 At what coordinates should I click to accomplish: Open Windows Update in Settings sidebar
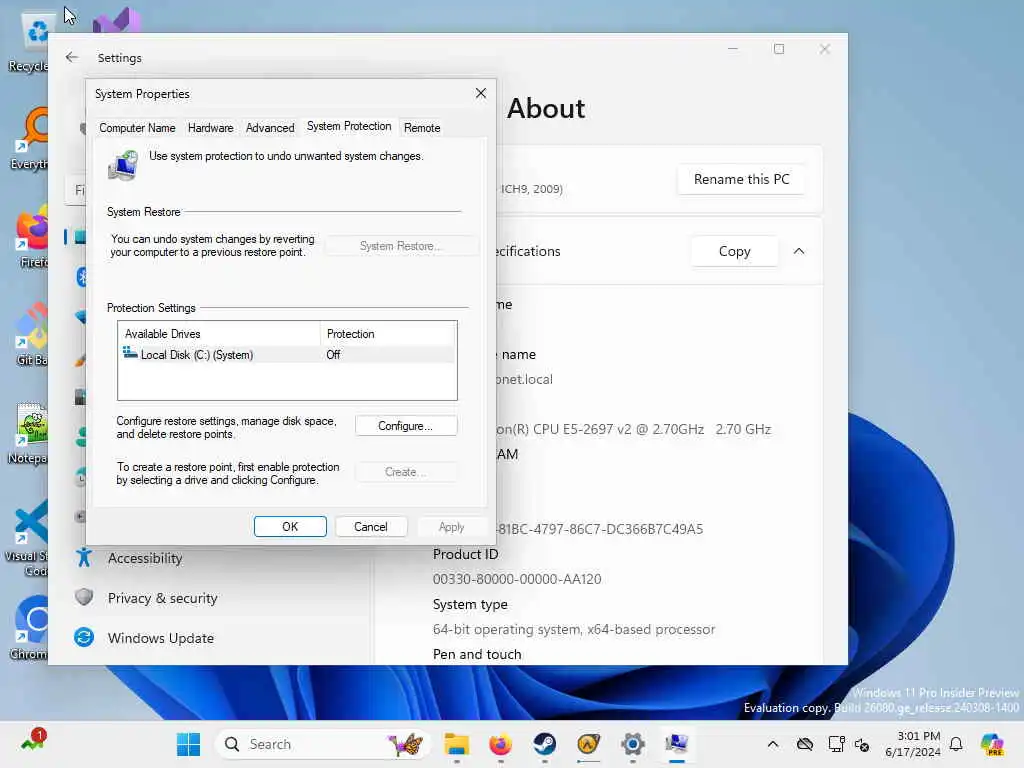161,638
